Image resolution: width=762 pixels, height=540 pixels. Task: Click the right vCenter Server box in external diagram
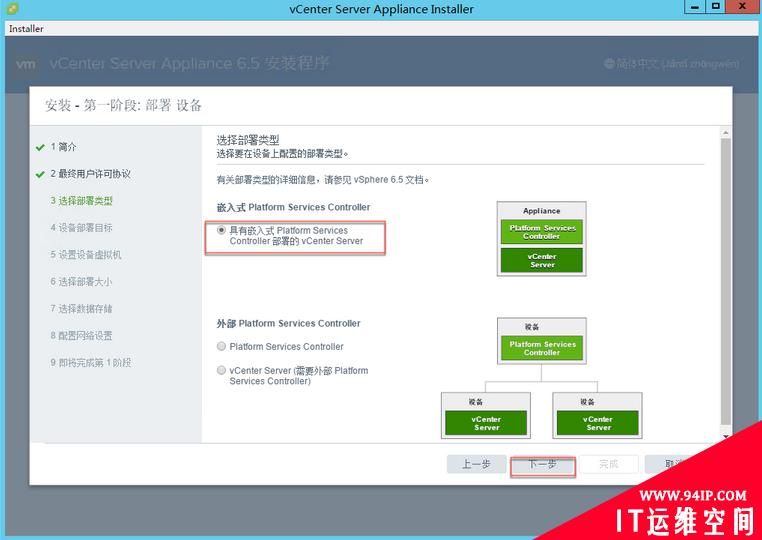tap(598, 423)
